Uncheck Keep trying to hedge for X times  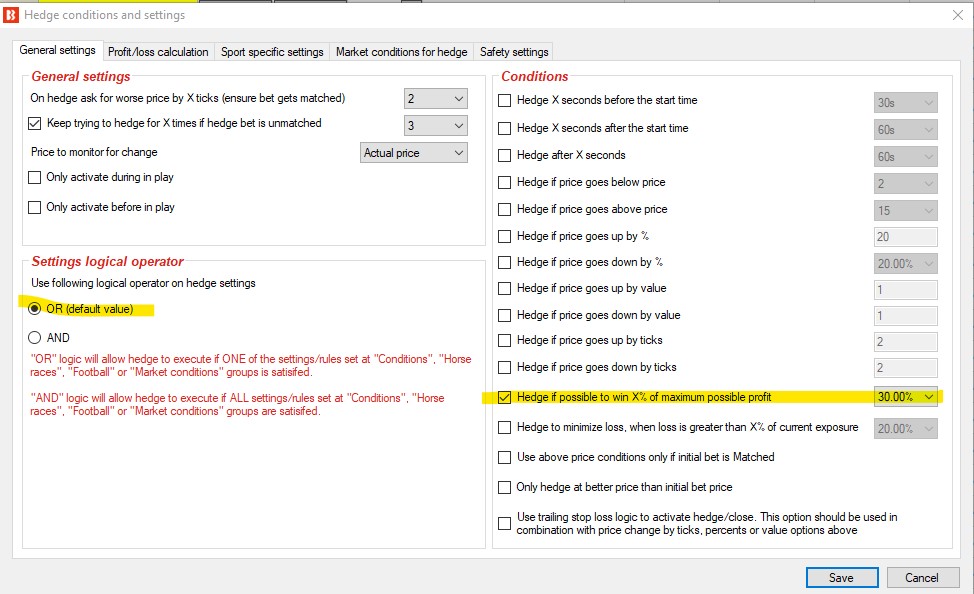[x=35, y=124]
